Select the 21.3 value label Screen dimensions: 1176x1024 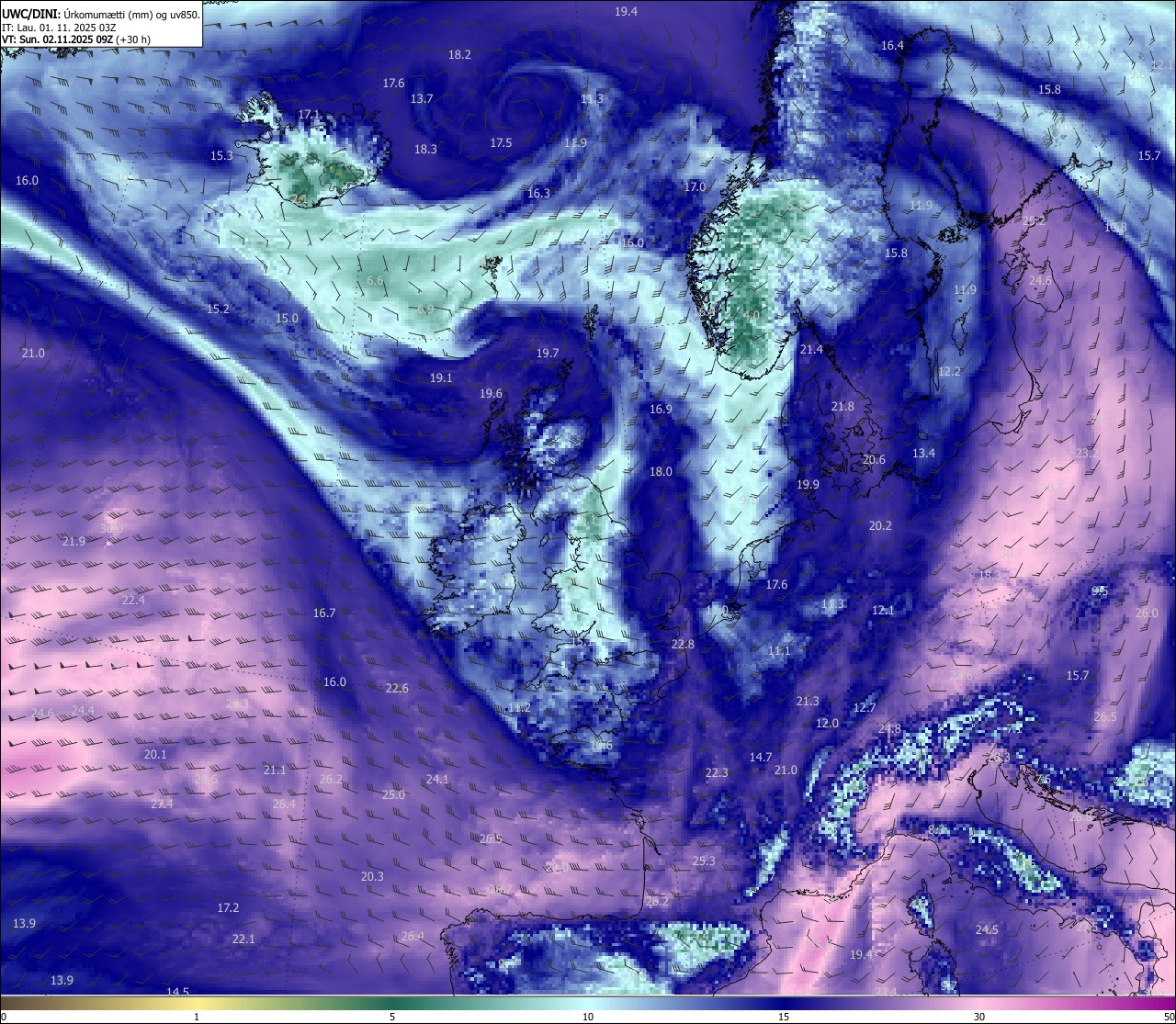[x=808, y=701]
